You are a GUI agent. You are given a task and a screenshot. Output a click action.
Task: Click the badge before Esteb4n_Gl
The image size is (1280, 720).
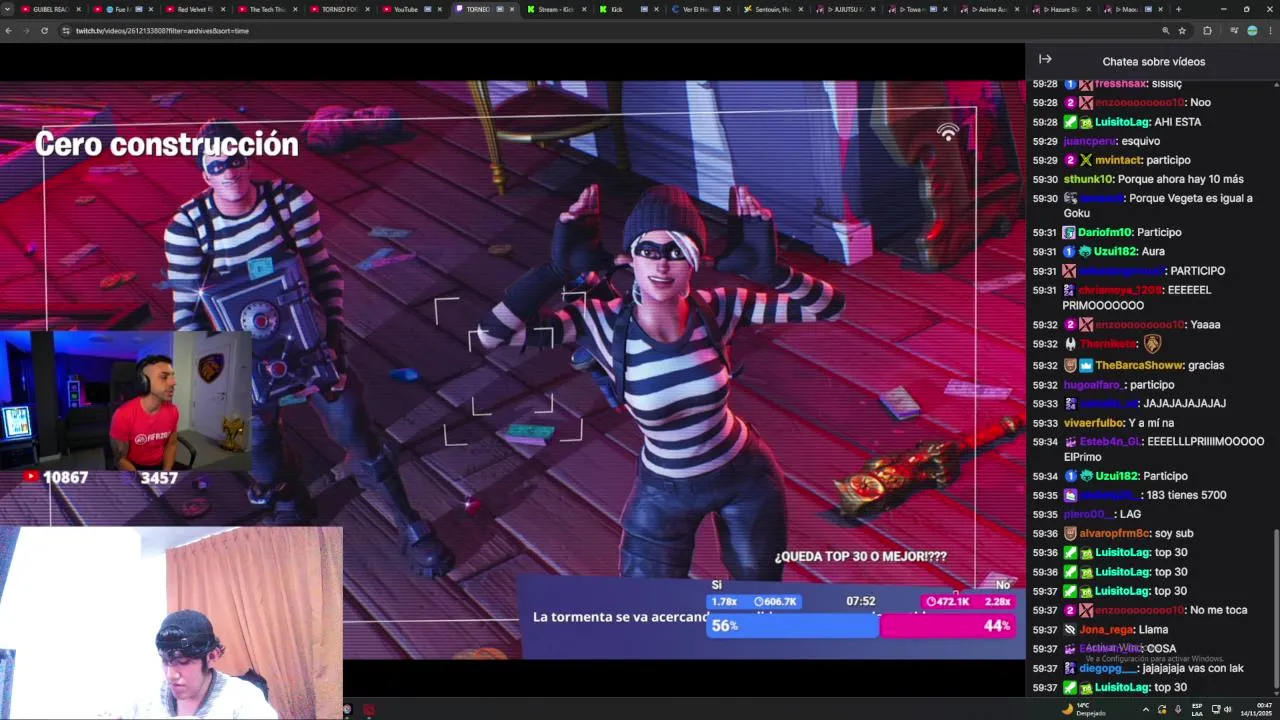tap(1070, 442)
